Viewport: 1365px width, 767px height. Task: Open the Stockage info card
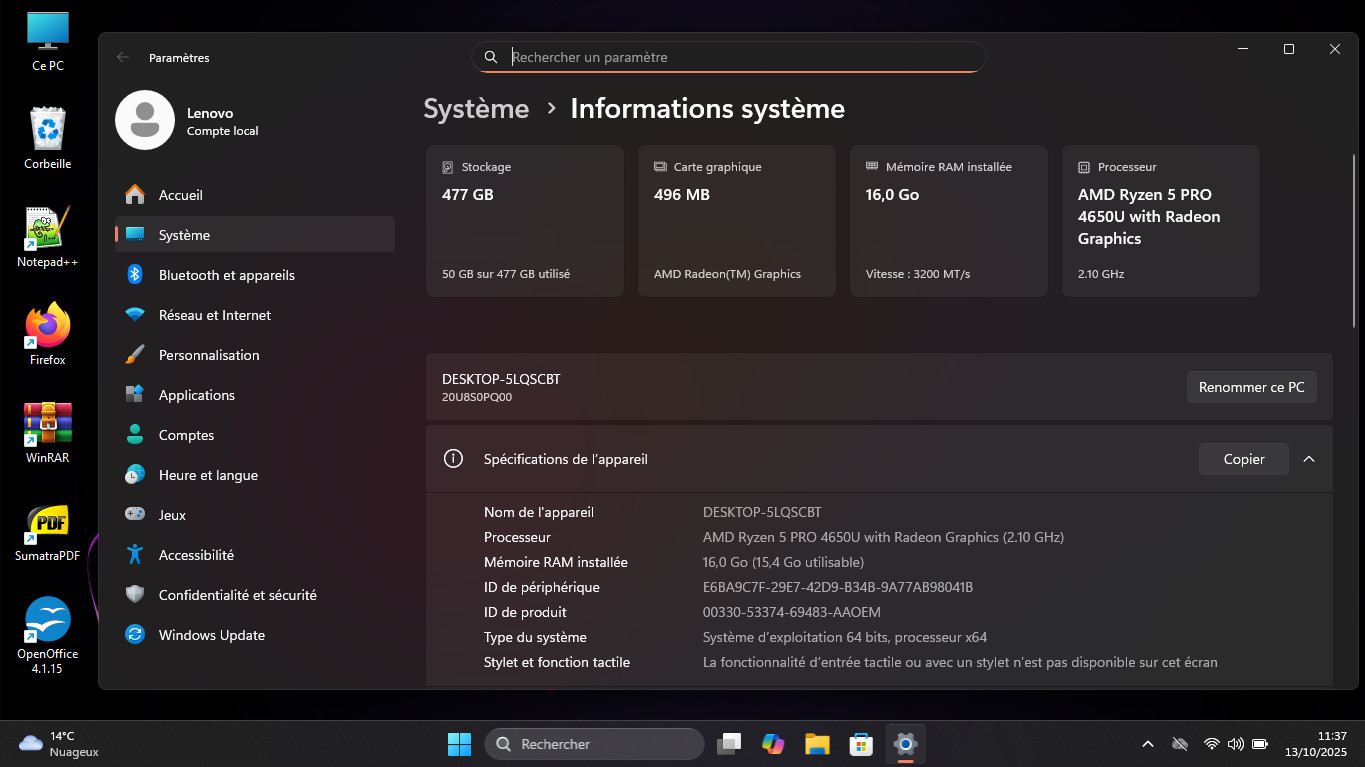click(524, 221)
